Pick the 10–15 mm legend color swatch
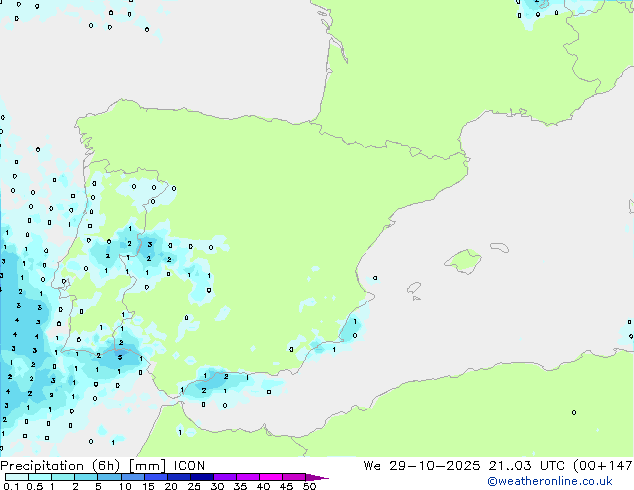Viewport: 634px width, 490px height. click(132, 477)
